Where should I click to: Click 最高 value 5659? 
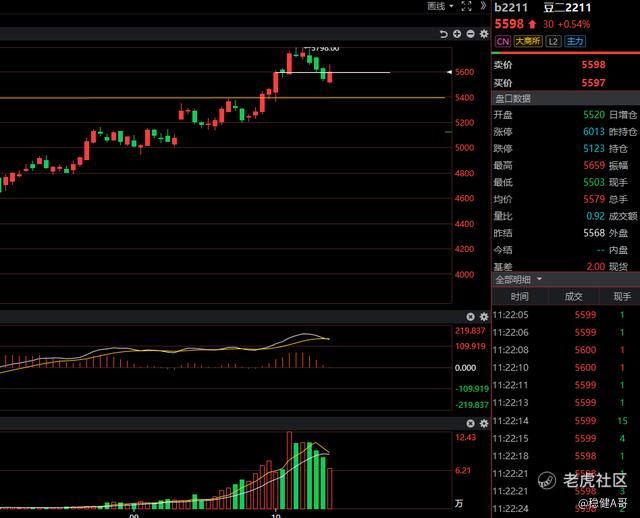pos(593,165)
